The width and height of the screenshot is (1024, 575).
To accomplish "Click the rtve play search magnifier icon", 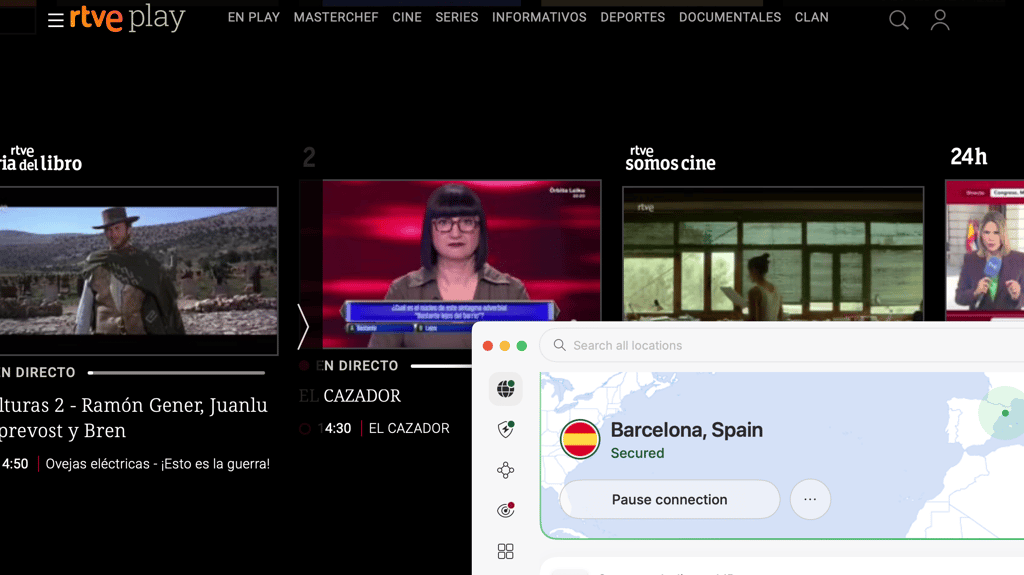I will click(899, 20).
